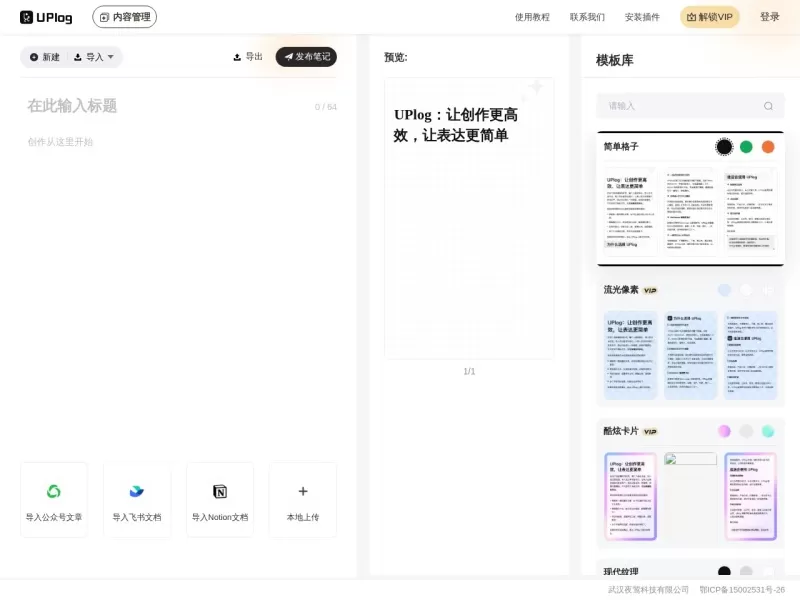This screenshot has width=800, height=600.
Task: Click 联系我们 in the top navigation
Action: (588, 16)
